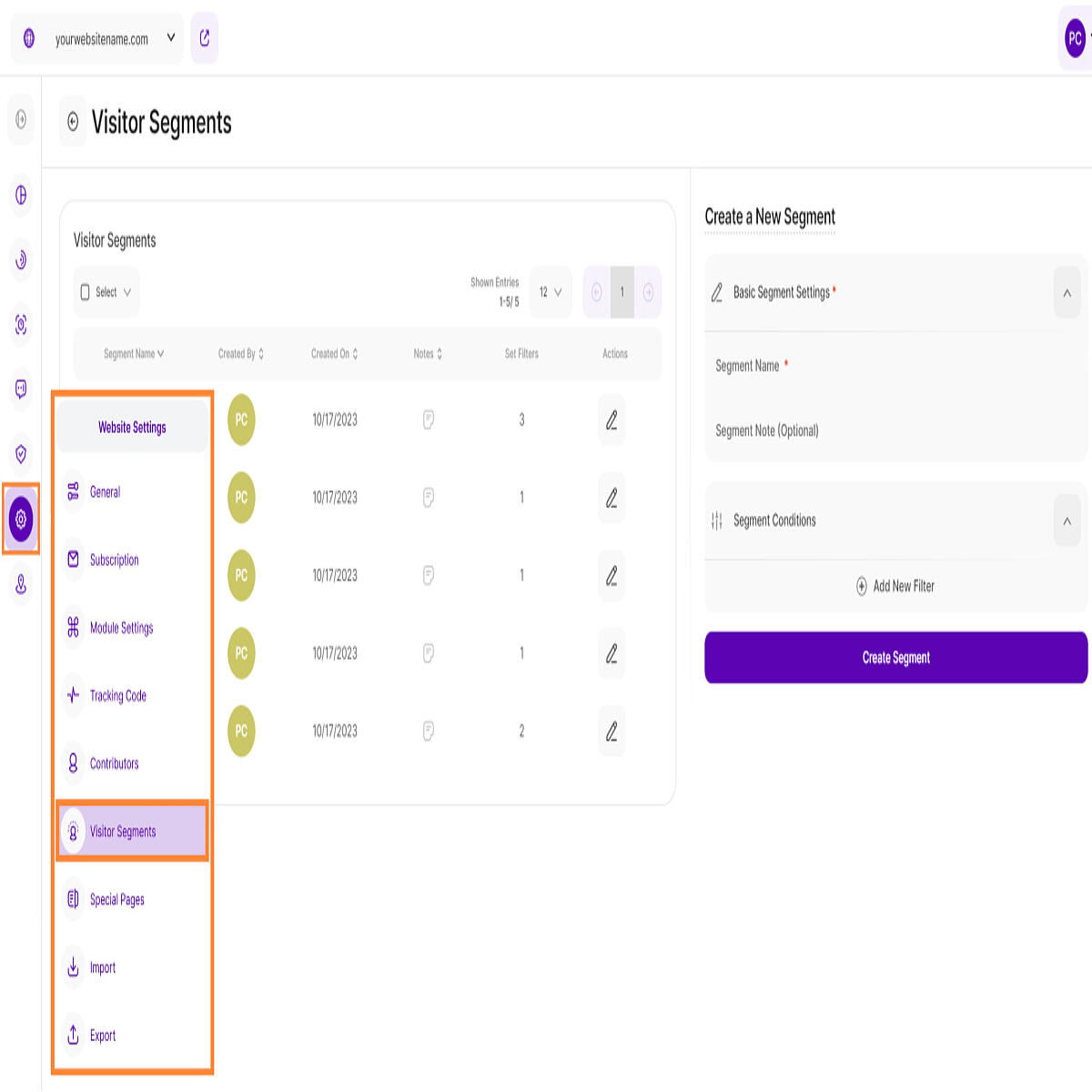Click the Create Segment button

point(895,658)
